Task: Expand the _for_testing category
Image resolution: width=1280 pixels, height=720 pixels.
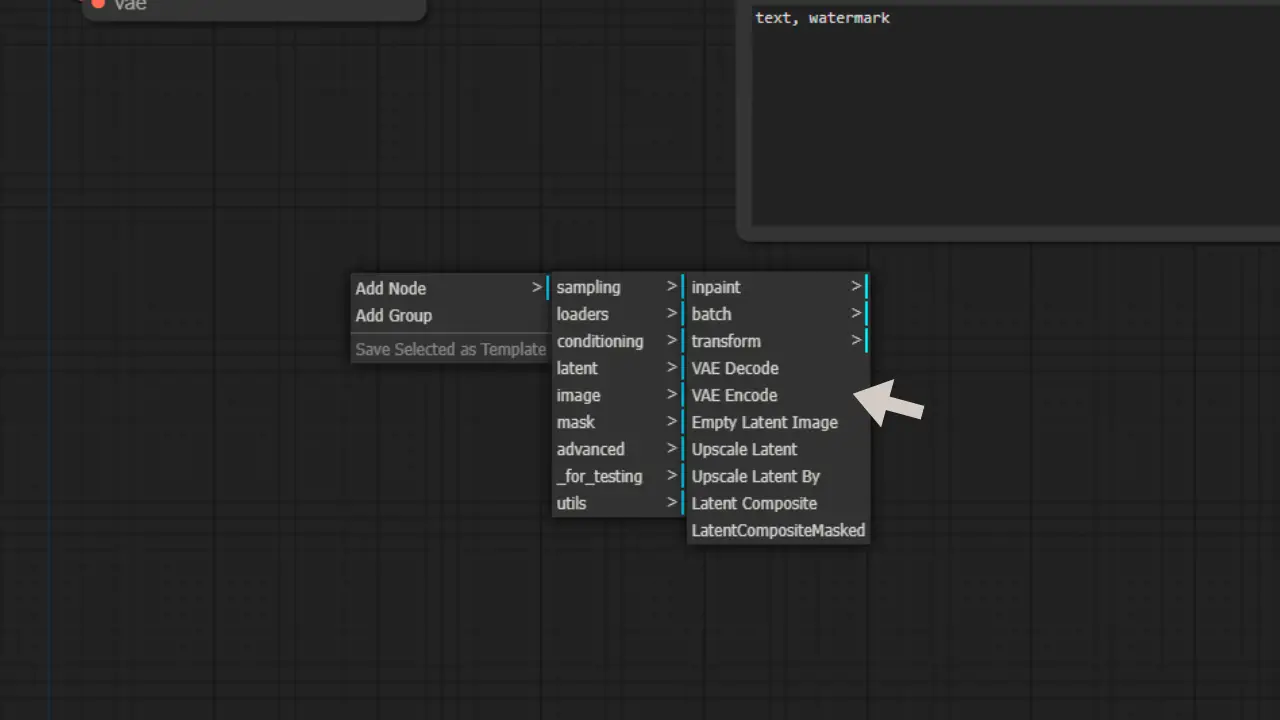Action: pos(617,476)
